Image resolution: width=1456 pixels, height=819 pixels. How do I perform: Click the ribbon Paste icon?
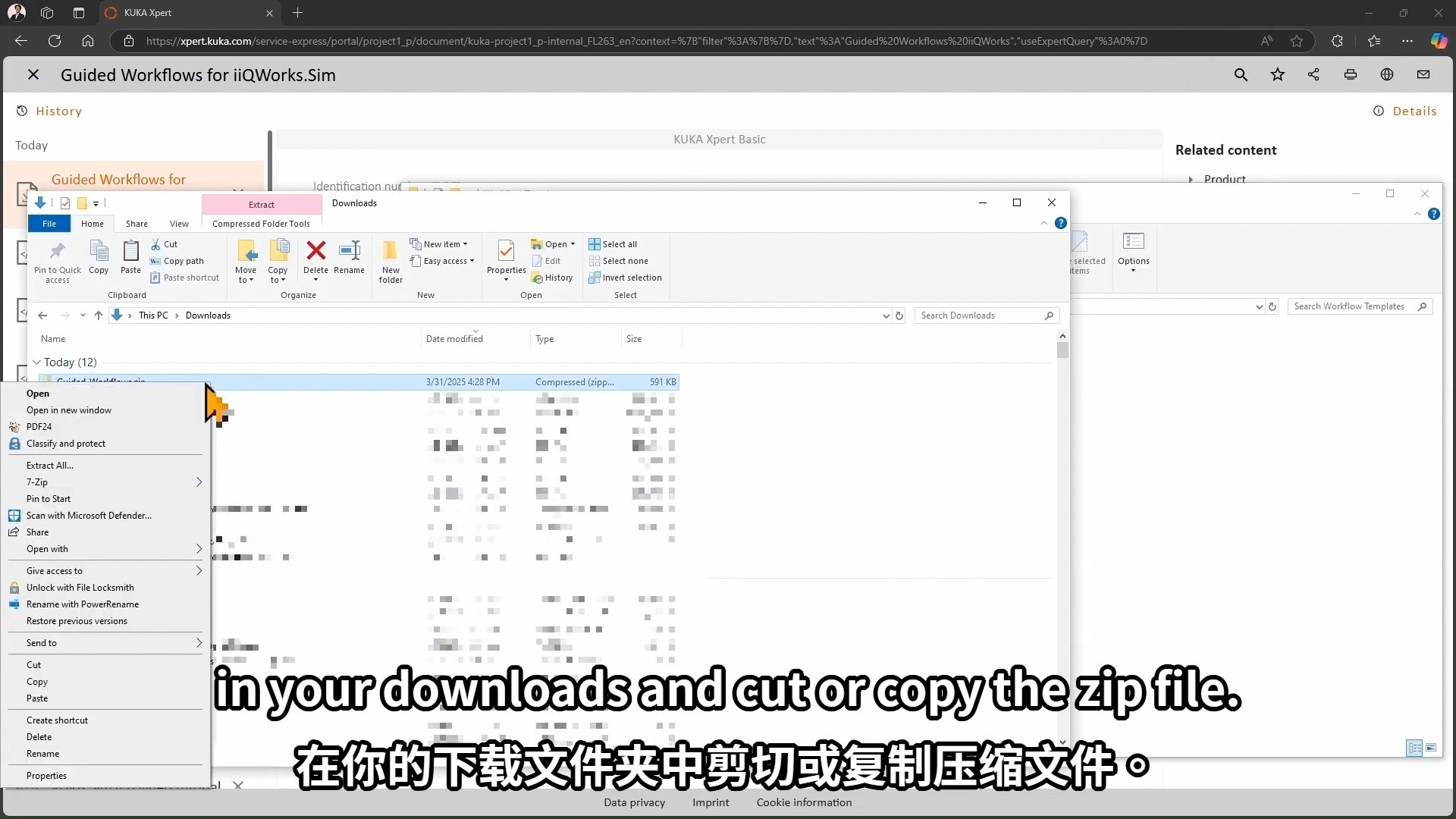tap(130, 257)
